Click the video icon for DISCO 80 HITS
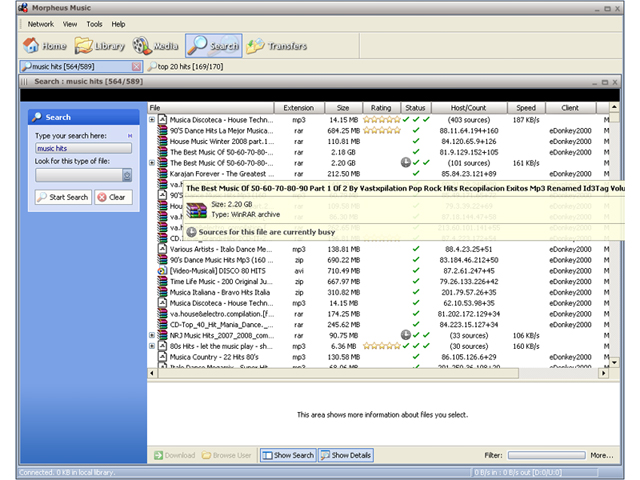The height and width of the screenshot is (480, 640). (162, 271)
